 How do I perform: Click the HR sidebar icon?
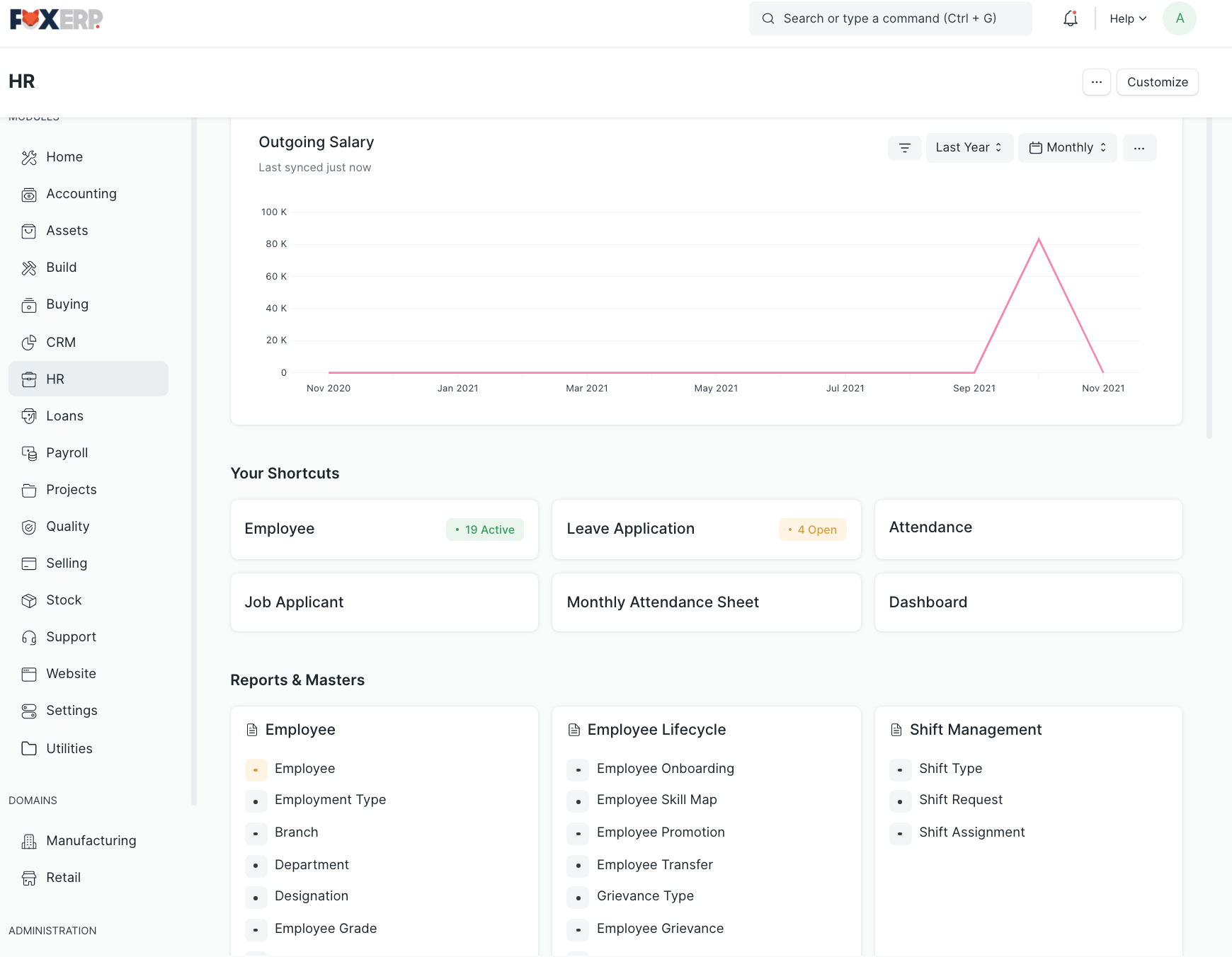point(29,379)
